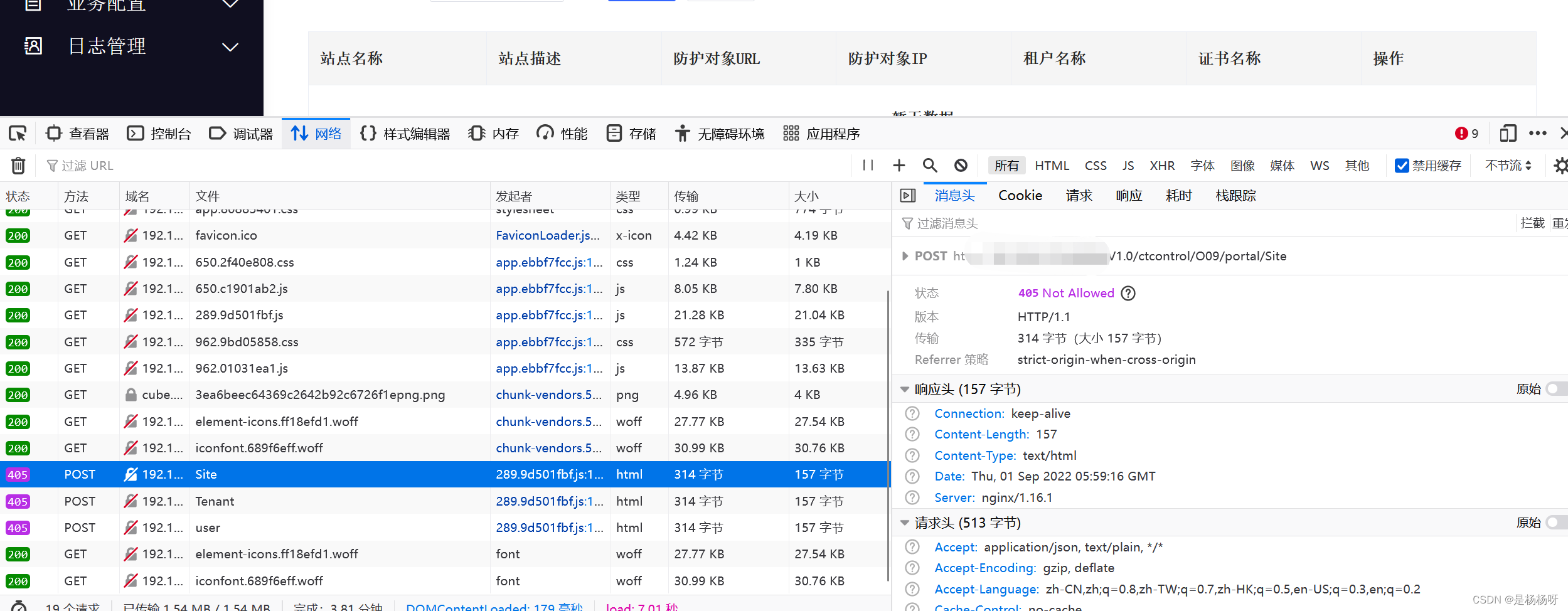Open the 不节流 throttling dropdown
The image size is (1568, 611).
[x=1508, y=165]
